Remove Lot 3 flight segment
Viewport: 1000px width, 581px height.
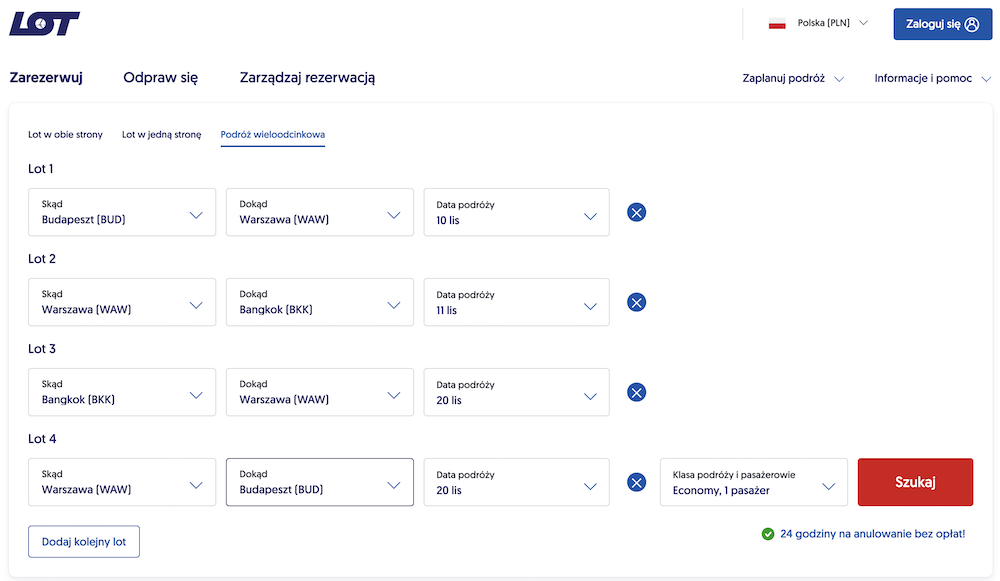(x=636, y=392)
